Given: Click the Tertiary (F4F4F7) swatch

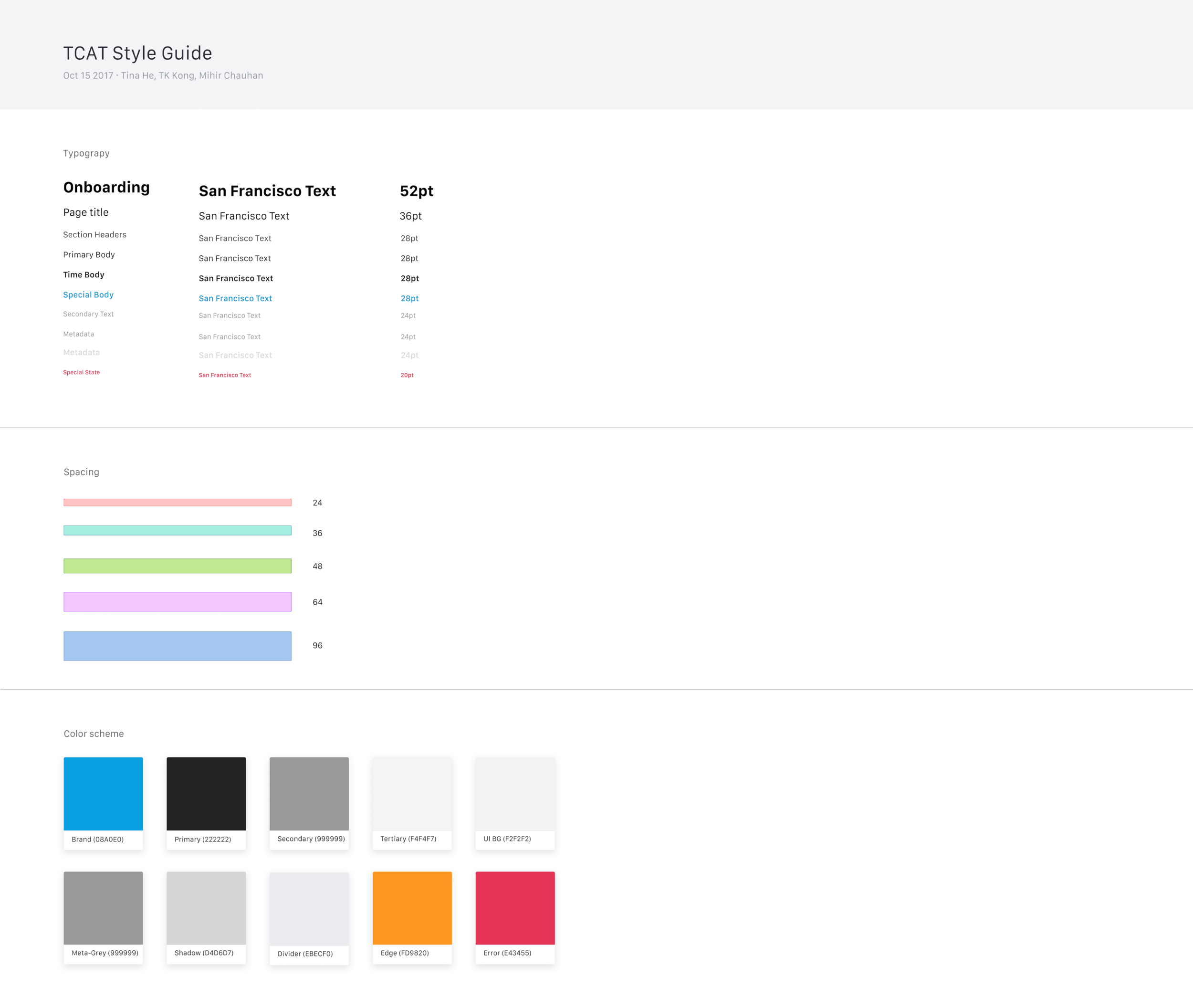Looking at the screenshot, I should tap(412, 793).
